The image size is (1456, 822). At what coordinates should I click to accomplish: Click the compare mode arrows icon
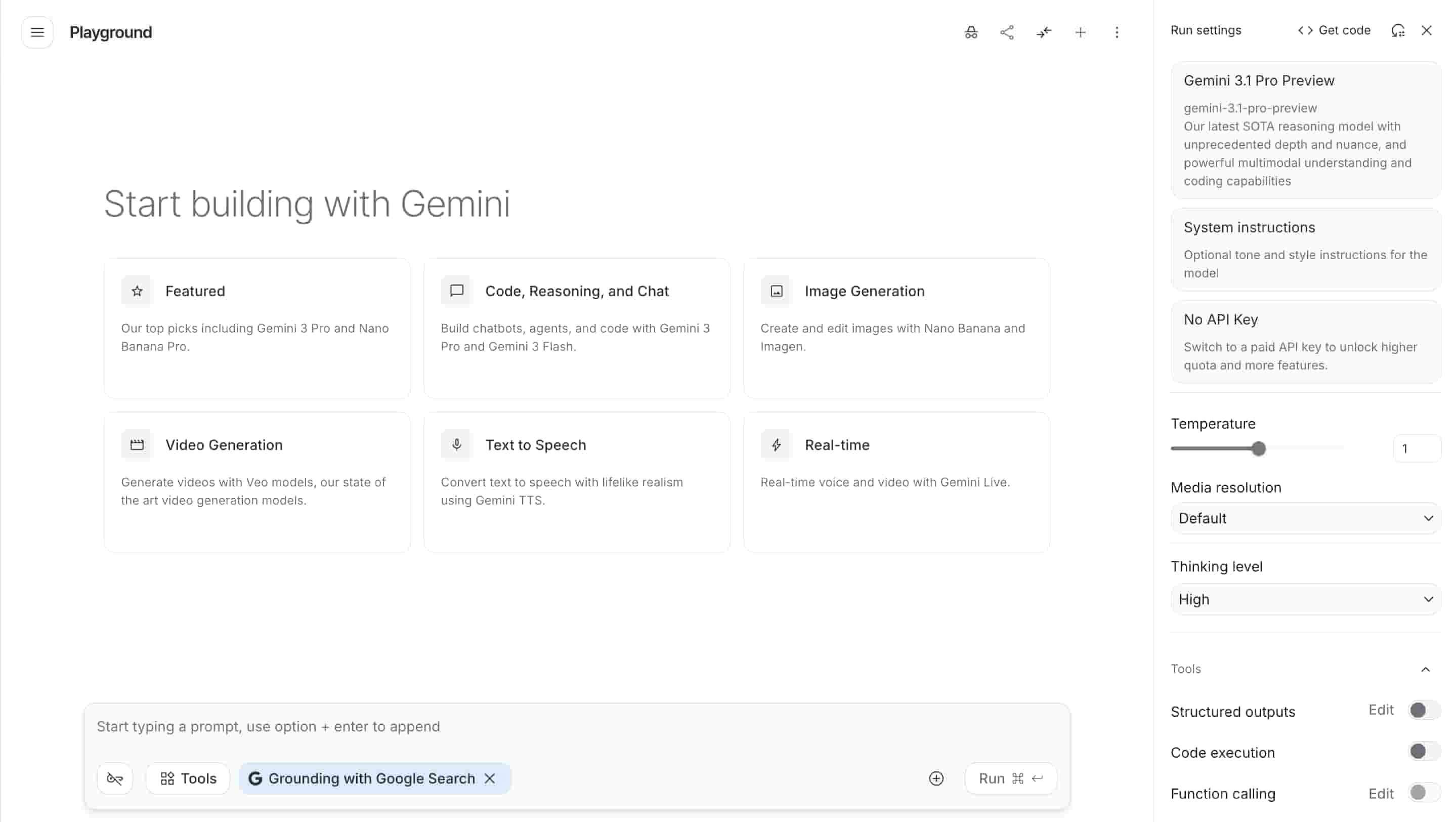pos(1043,32)
